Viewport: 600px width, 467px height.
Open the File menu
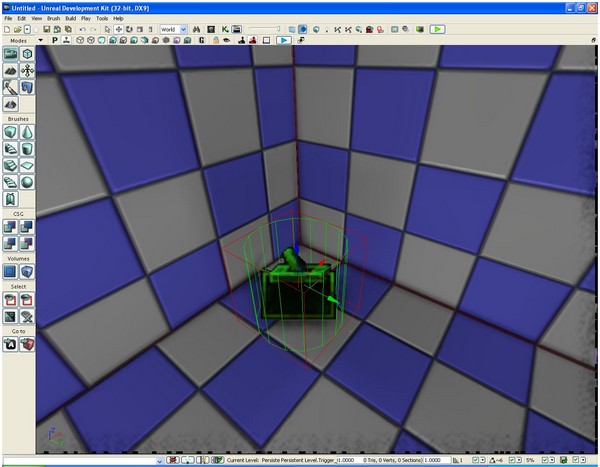(8, 18)
